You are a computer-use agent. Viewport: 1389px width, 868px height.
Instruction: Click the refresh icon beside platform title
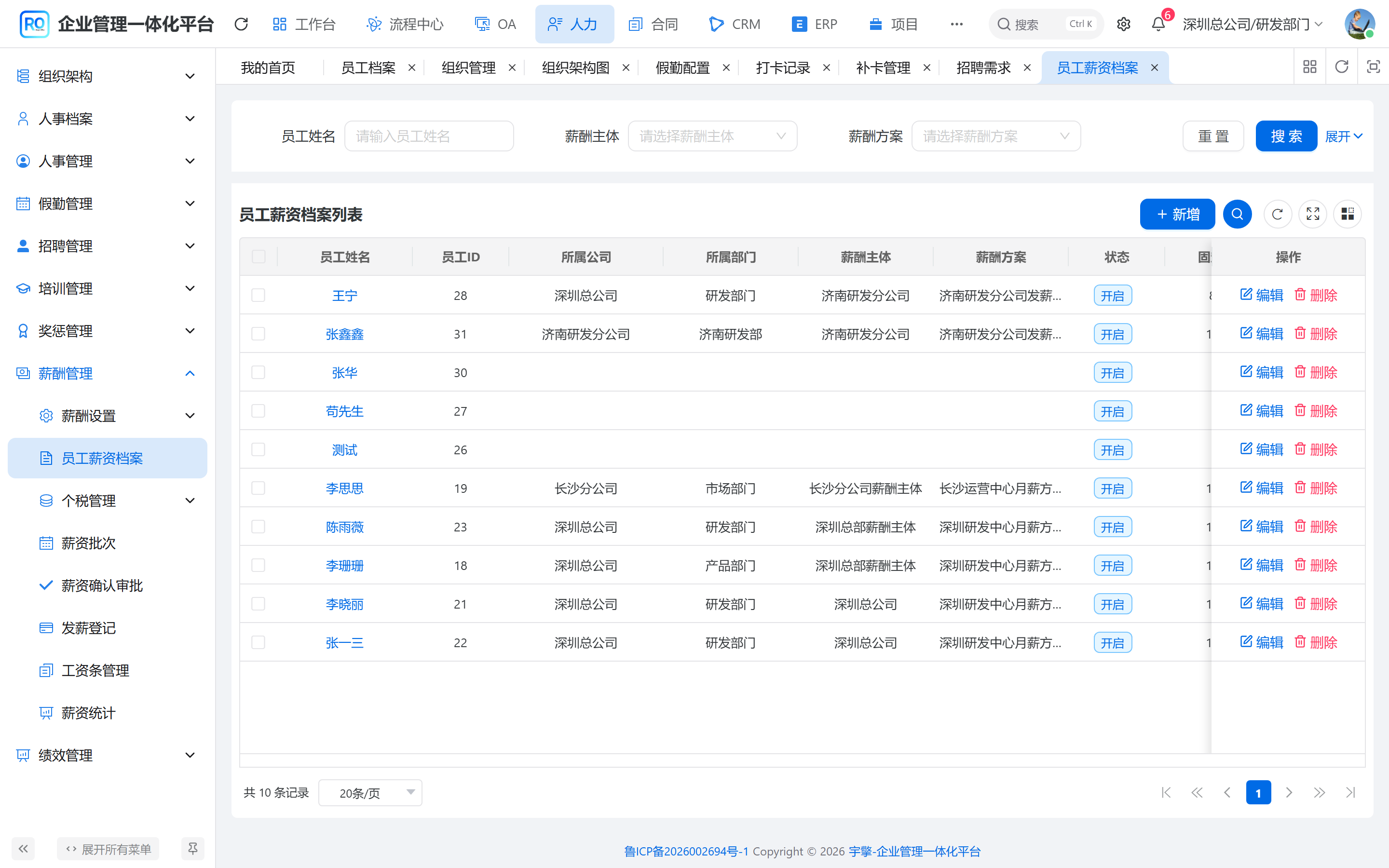click(241, 24)
